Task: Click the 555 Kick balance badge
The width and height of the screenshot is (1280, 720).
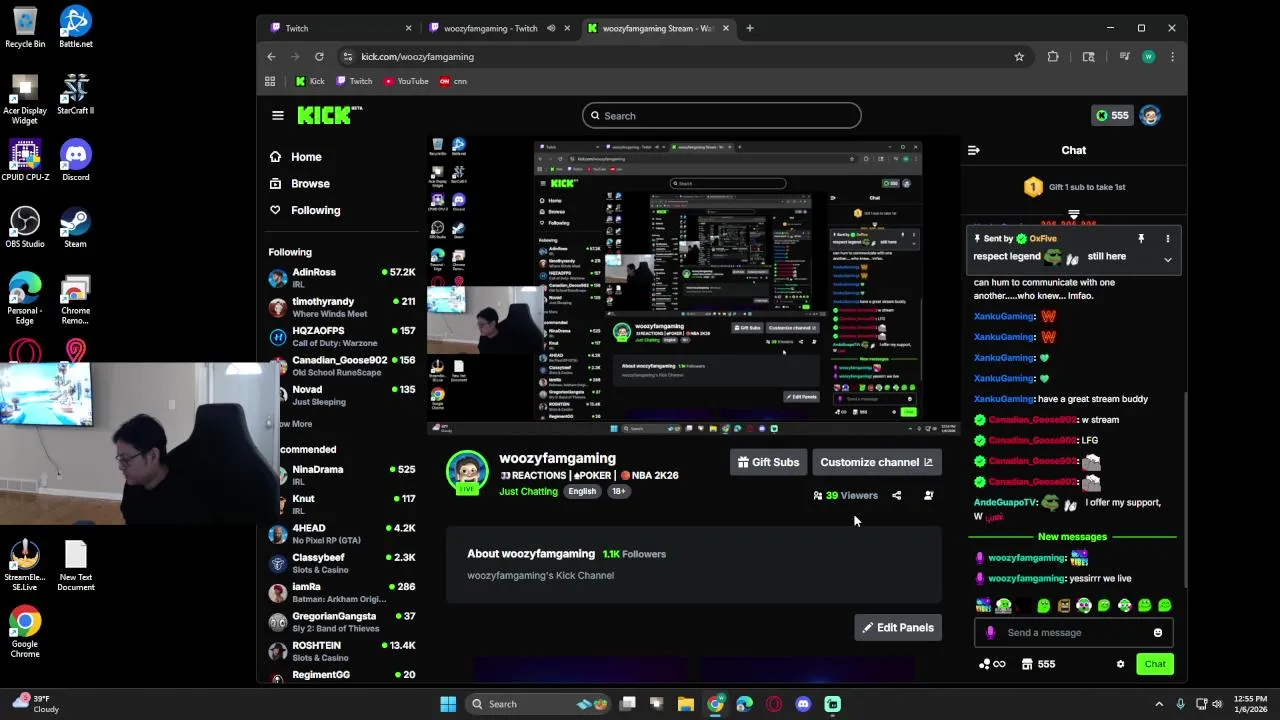Action: point(1111,115)
